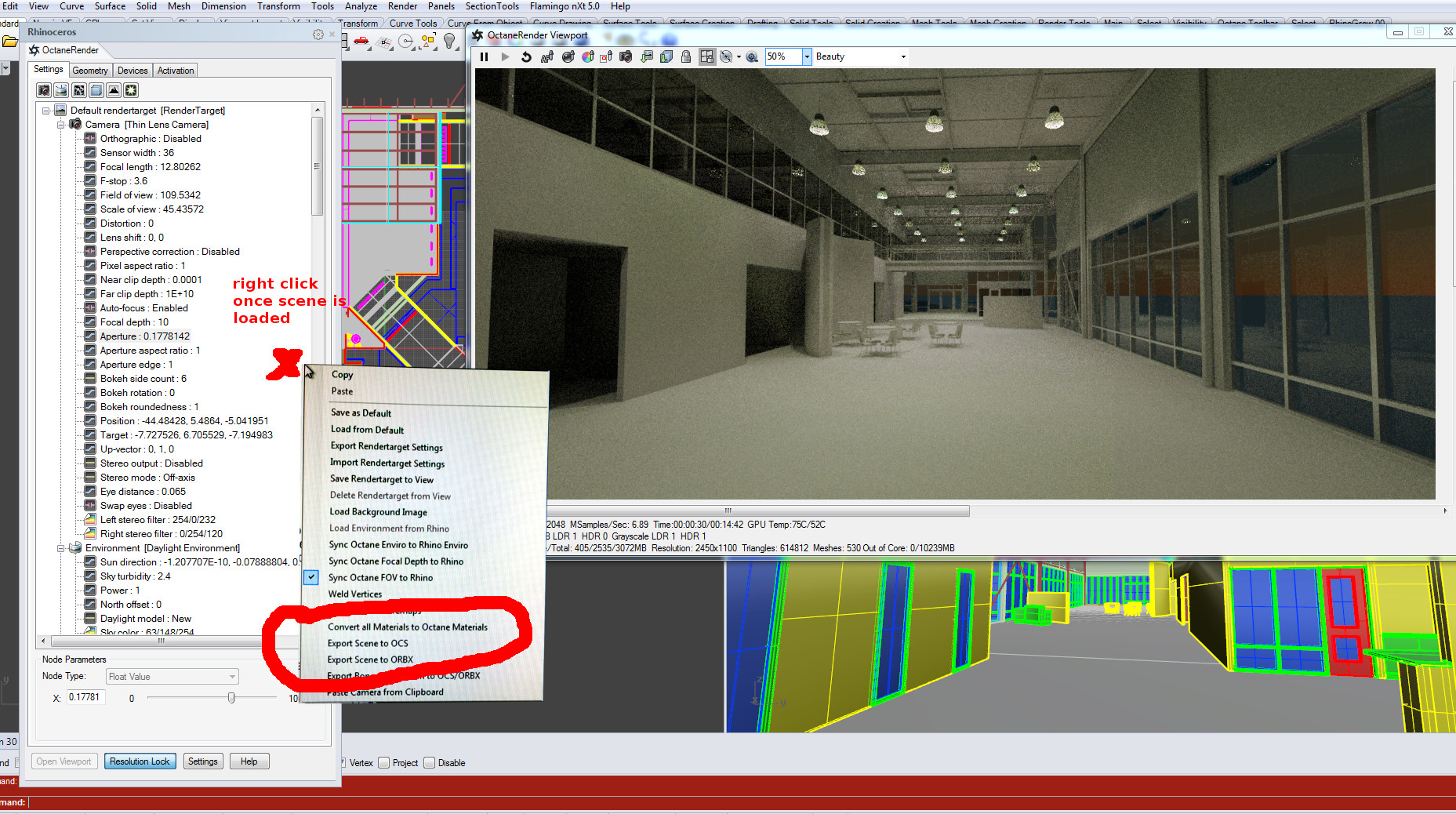
Task: Choose Save as Default in context menu
Action: [x=361, y=413]
